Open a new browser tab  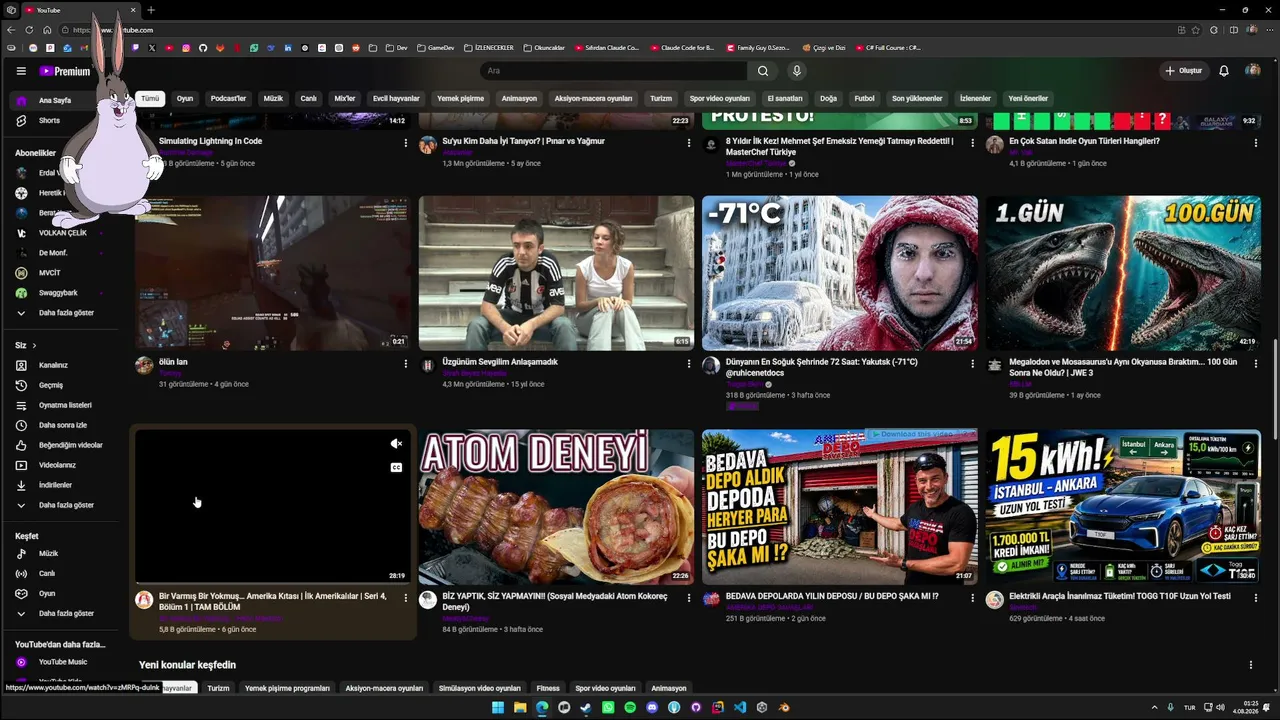point(151,10)
